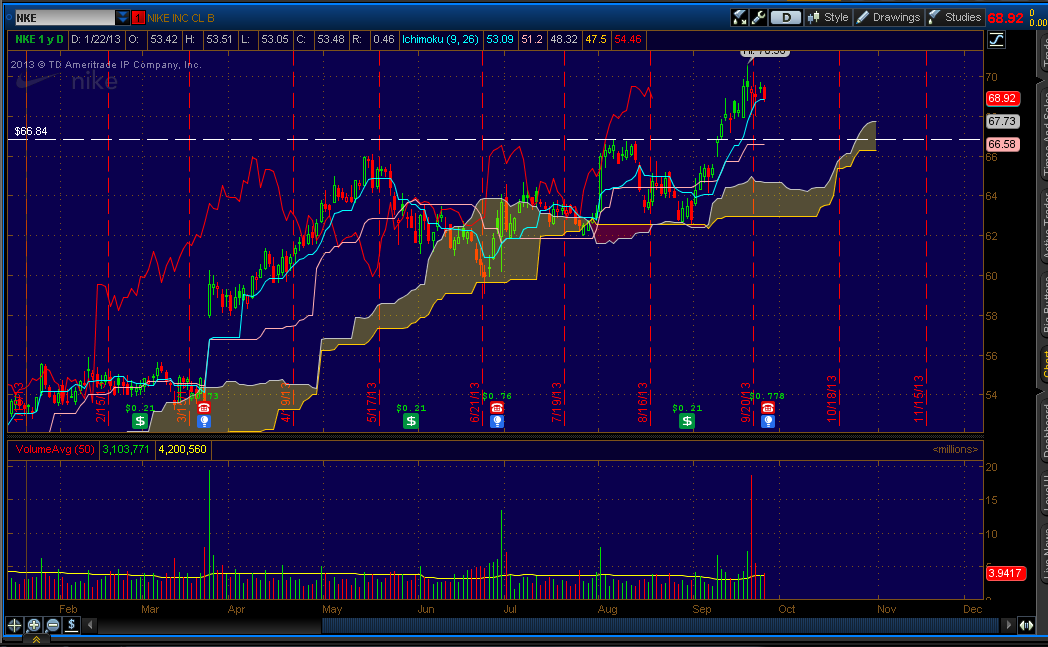The height and width of the screenshot is (647, 1048).
Task: Click the 53.42 open price value
Action: [164, 39]
